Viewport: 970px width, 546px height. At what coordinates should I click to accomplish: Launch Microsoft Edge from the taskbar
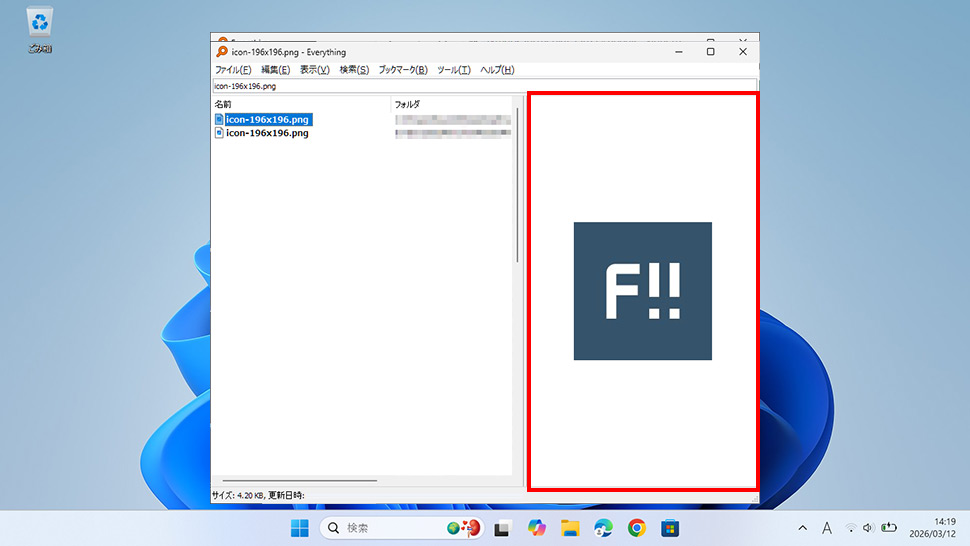pyautogui.click(x=603, y=528)
